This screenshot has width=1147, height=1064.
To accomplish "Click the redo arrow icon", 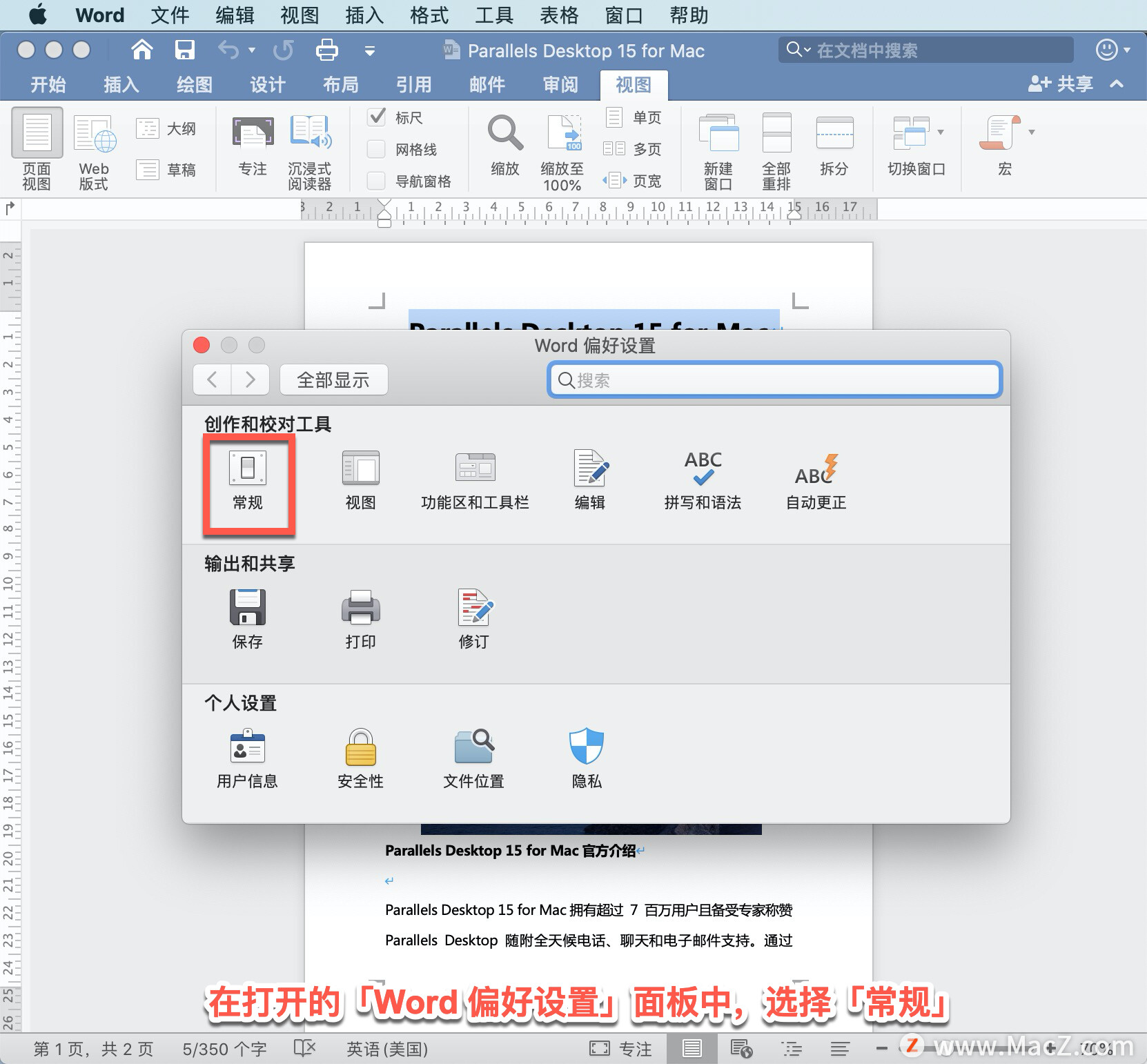I will click(x=283, y=50).
